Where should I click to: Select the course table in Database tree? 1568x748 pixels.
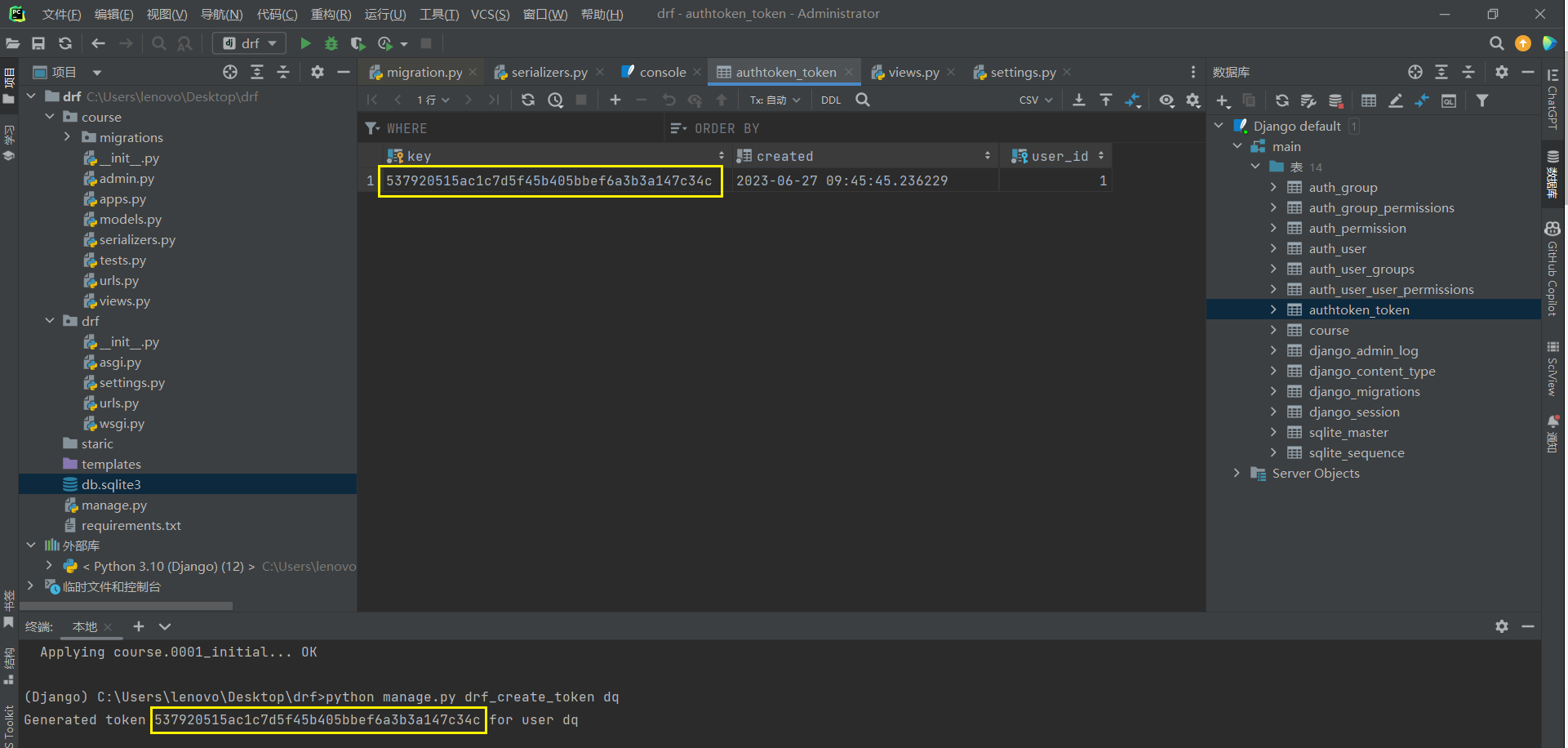[1328, 330]
